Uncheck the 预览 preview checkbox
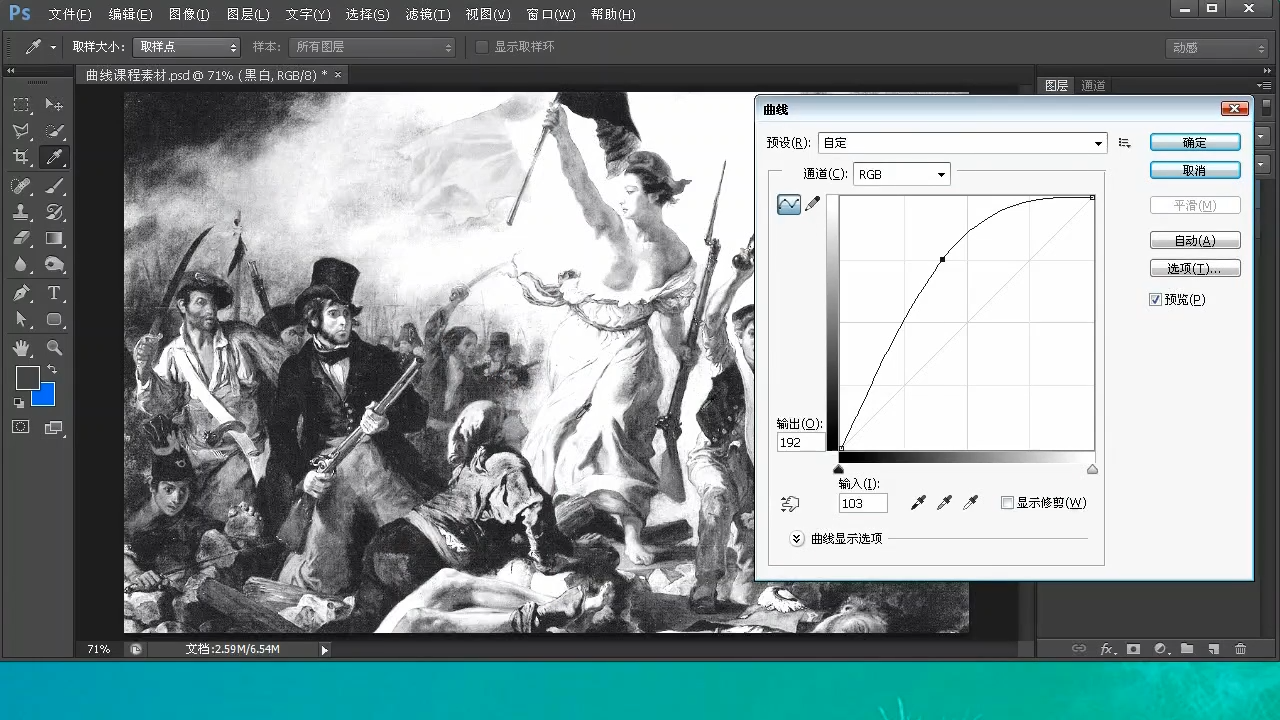 [1156, 299]
